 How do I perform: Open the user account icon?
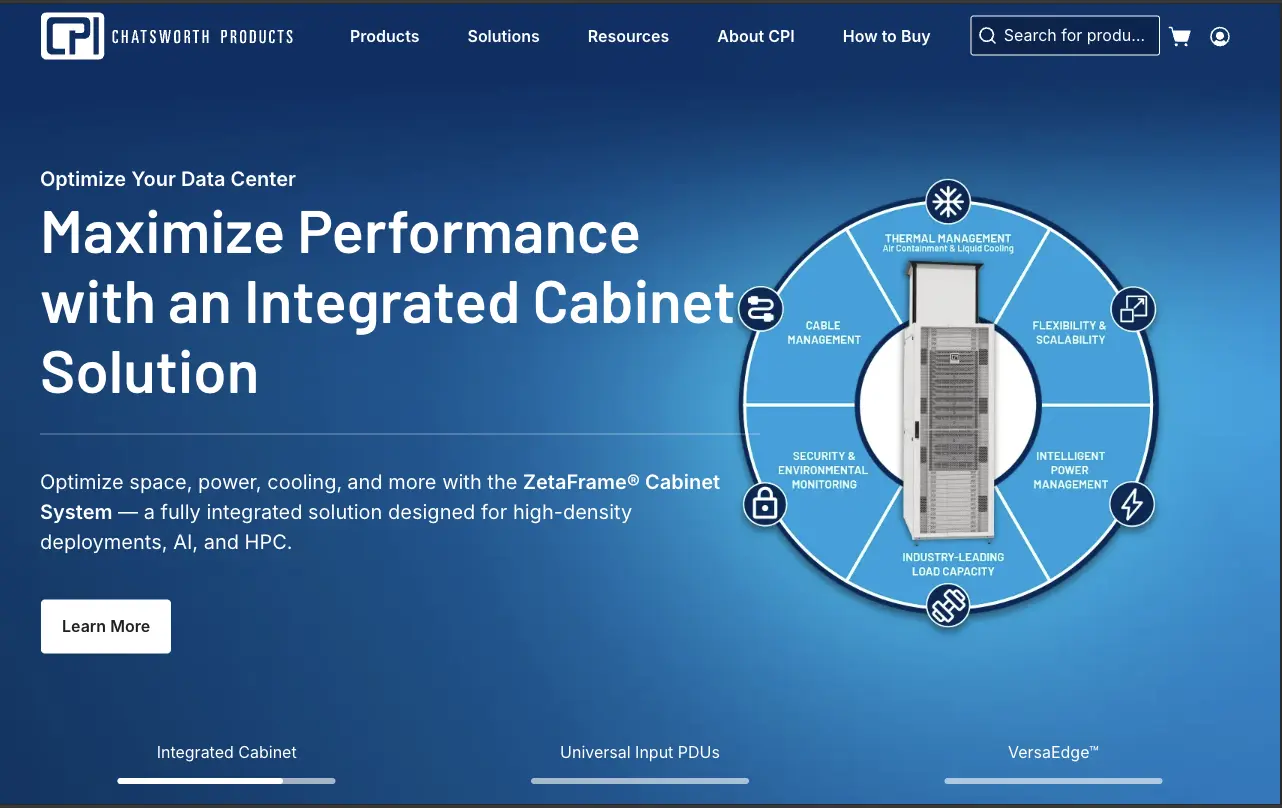(x=1220, y=37)
